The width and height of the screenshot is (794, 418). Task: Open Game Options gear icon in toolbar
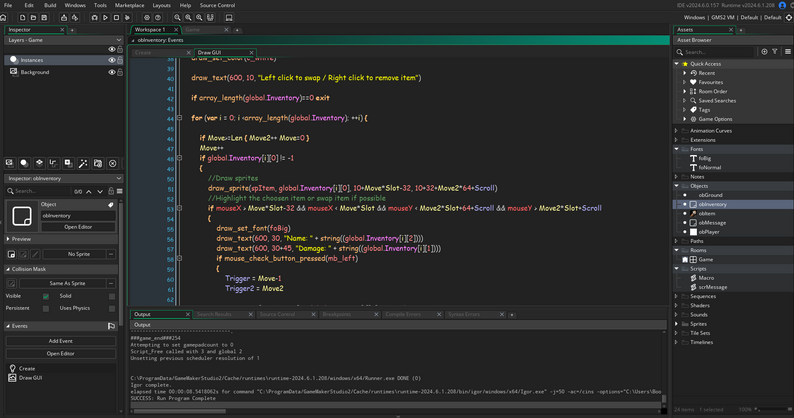(x=147, y=17)
